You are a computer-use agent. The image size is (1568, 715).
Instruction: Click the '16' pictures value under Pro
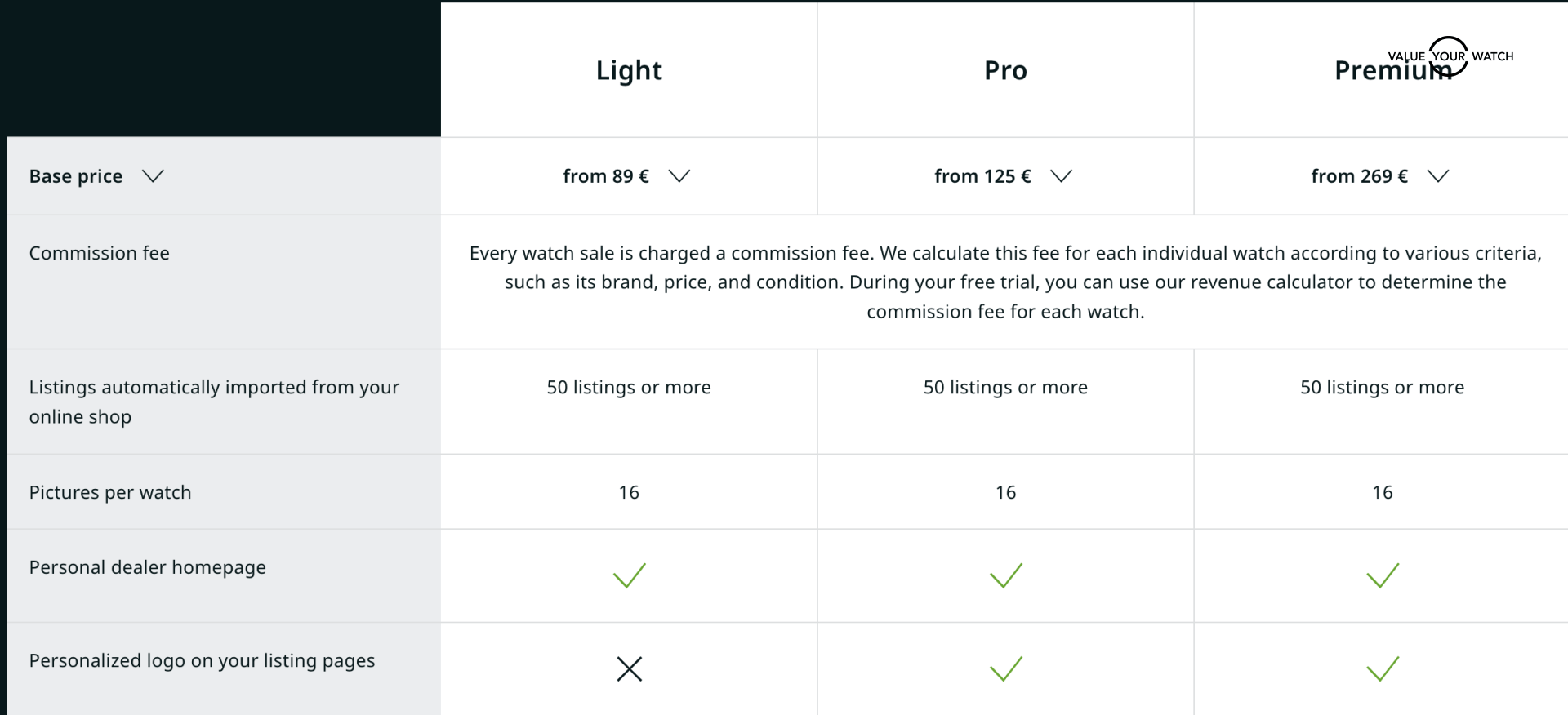(1005, 491)
